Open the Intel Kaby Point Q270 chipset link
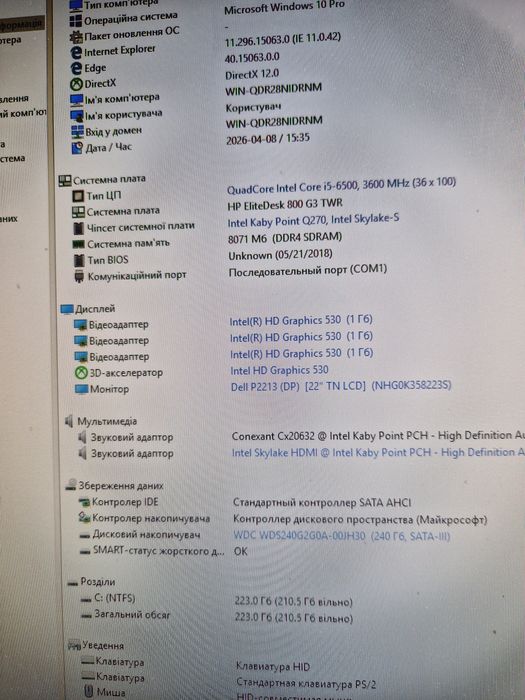The image size is (525, 700). (313, 221)
